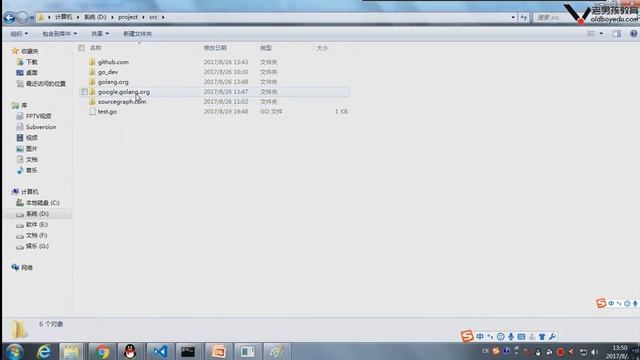640x360 pixels.
Task: Open the view options dropdown arrow
Action: pyautogui.click(x=601, y=33)
